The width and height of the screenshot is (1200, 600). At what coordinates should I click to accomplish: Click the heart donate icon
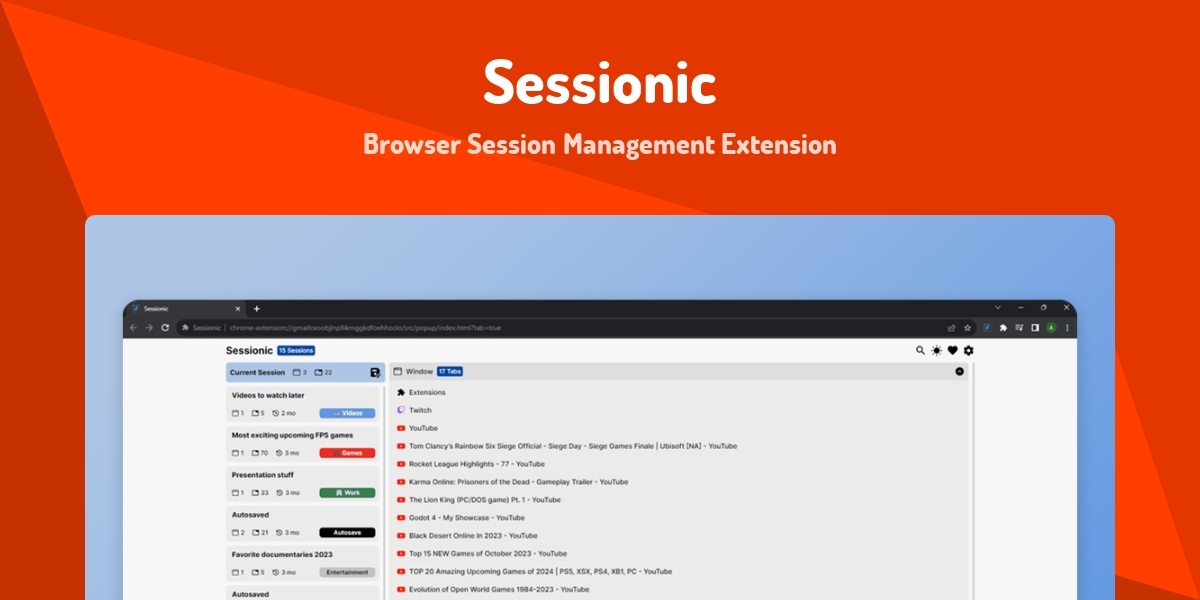click(x=953, y=350)
